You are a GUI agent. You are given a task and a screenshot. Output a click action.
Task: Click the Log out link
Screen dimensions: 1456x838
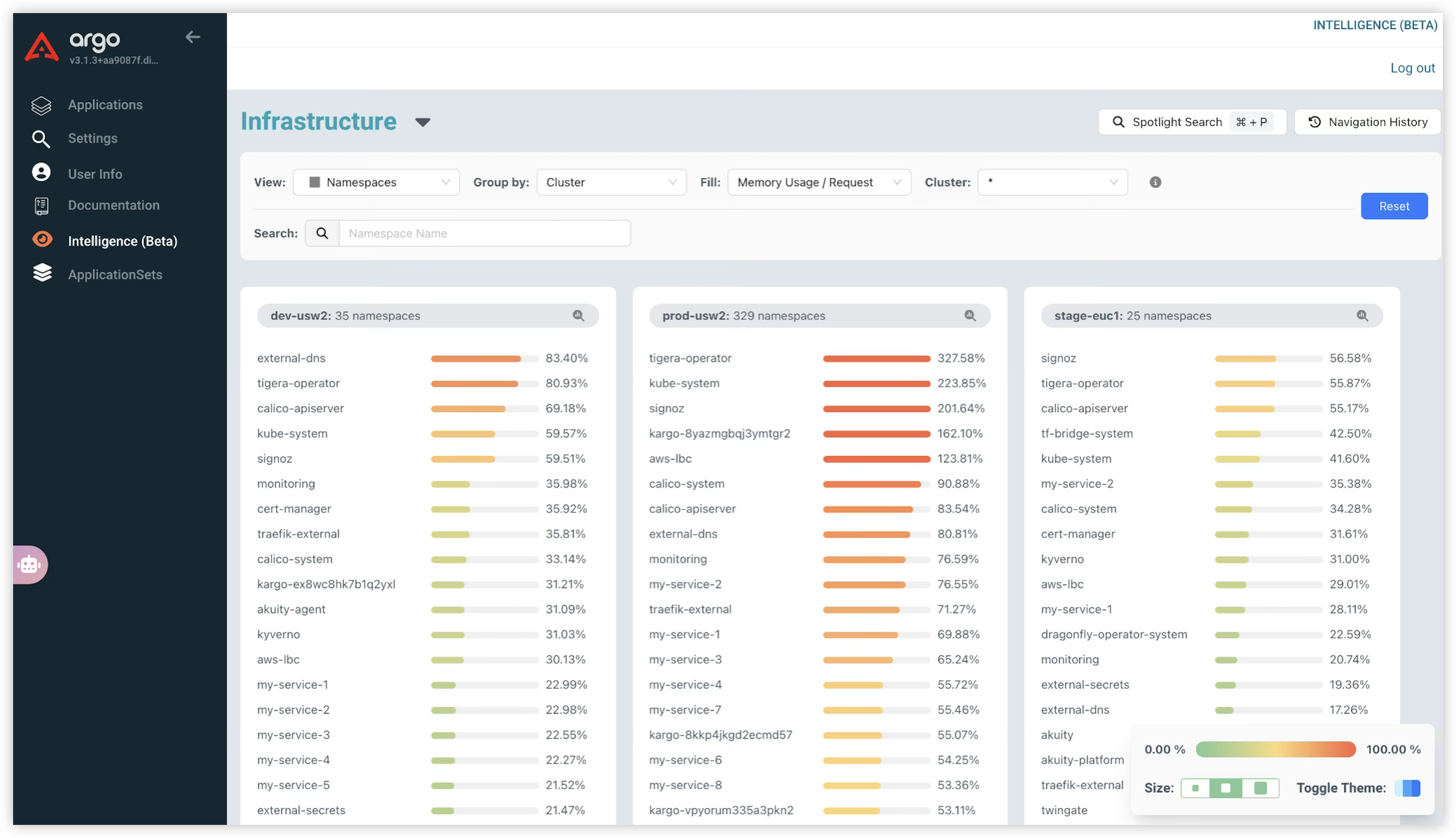point(1412,68)
